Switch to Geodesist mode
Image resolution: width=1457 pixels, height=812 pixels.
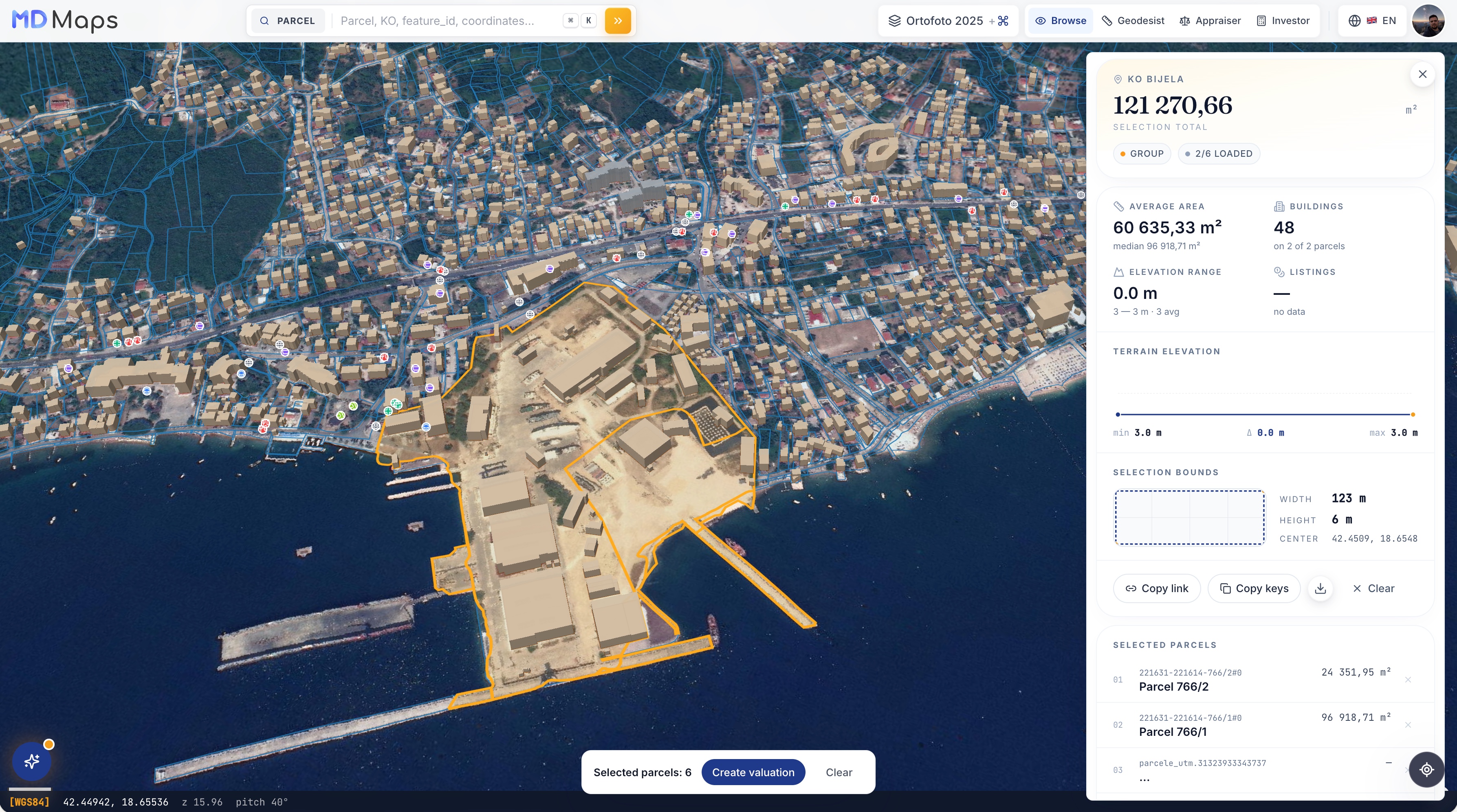(1133, 21)
